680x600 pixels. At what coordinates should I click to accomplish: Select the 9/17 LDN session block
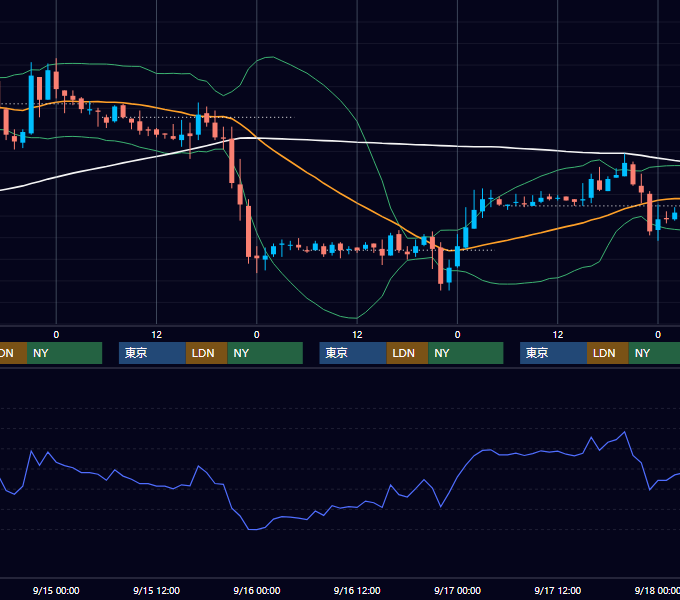coord(608,353)
